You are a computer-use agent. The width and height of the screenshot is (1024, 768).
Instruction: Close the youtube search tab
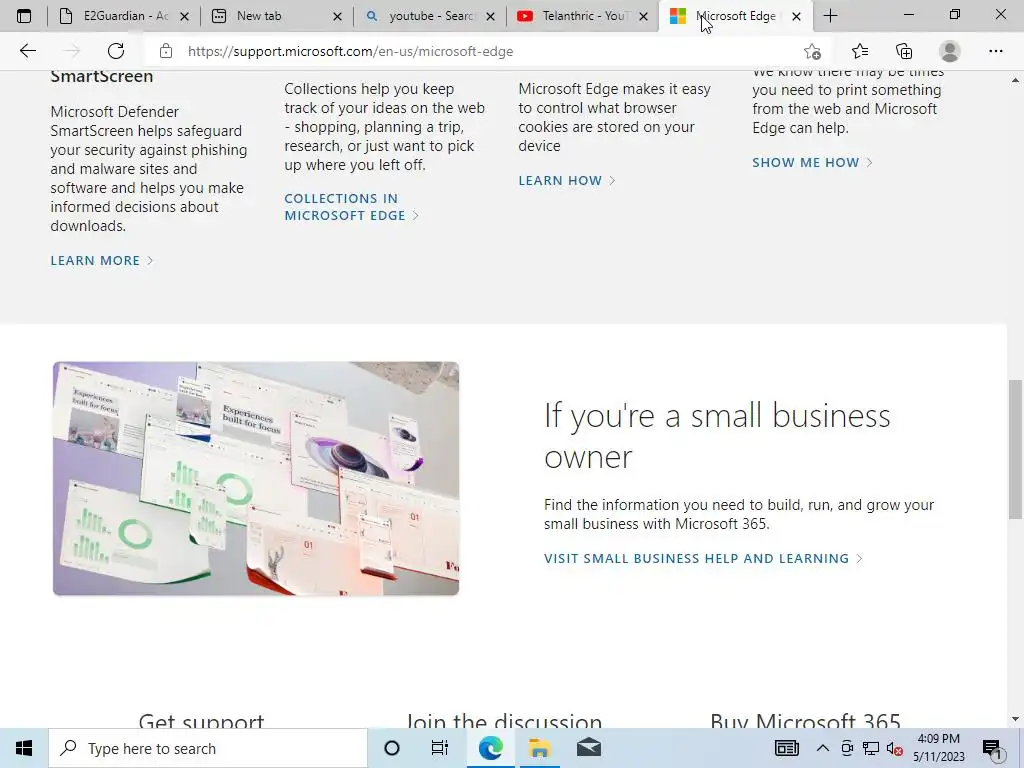[490, 16]
